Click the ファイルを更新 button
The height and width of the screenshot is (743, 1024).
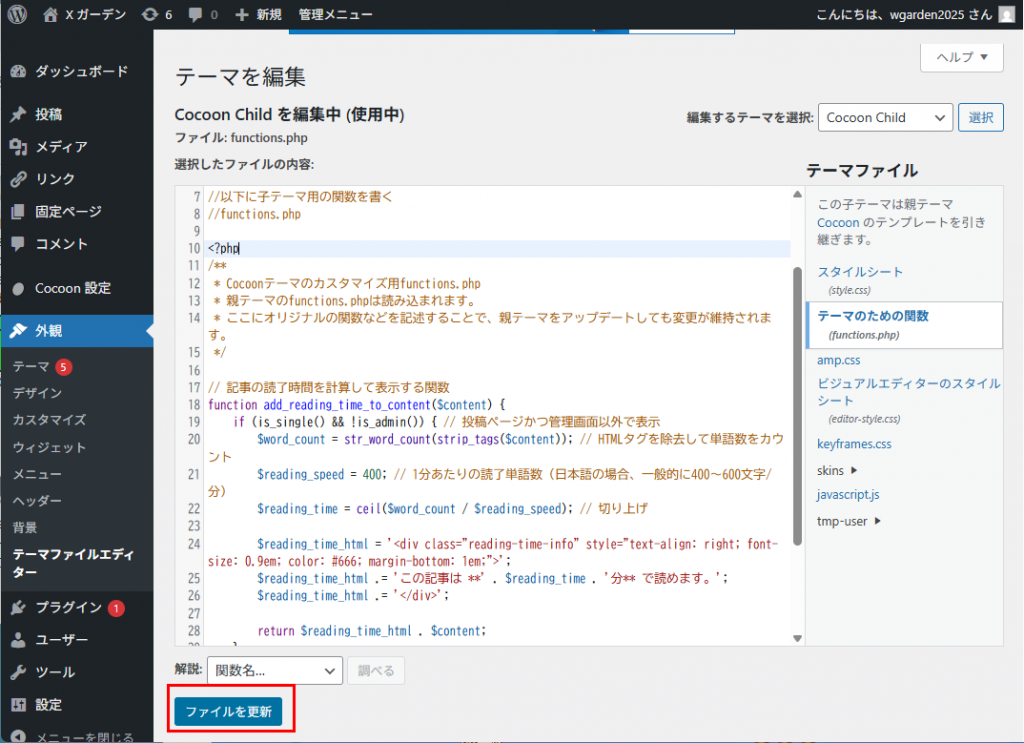228,711
